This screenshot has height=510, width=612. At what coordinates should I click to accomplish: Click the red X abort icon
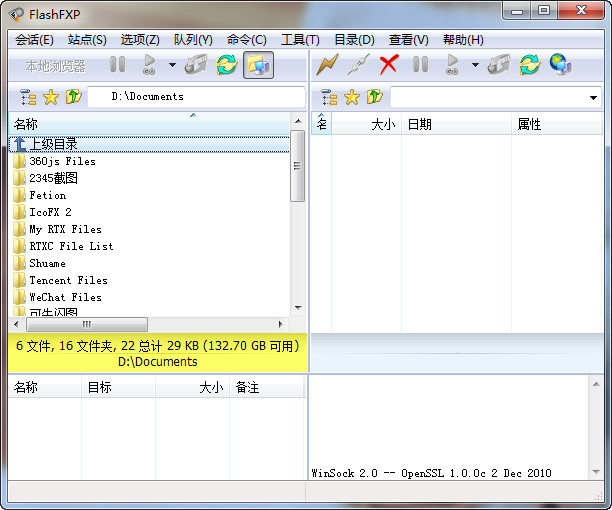[389, 65]
